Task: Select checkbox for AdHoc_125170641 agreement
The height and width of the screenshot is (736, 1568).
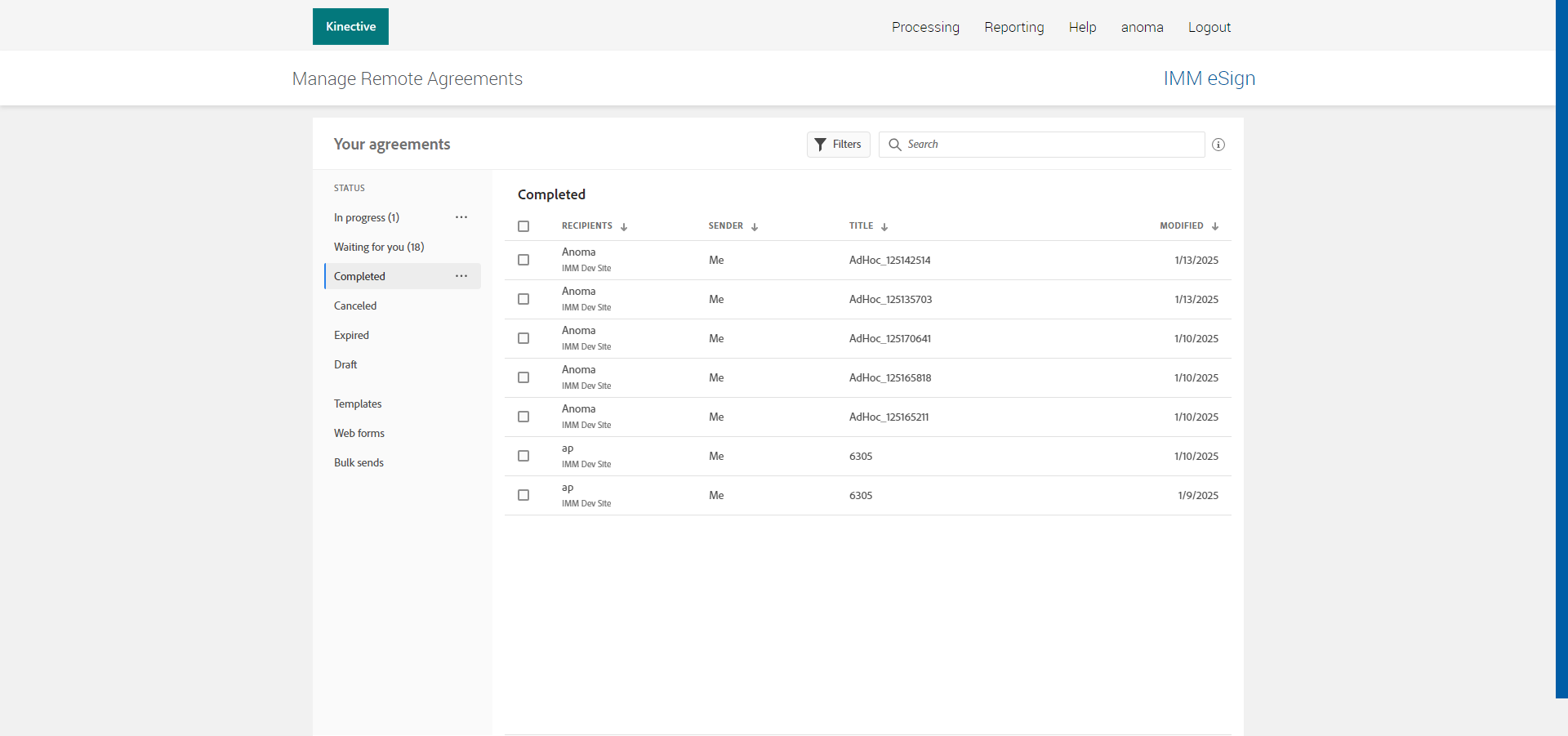Action: (523, 338)
